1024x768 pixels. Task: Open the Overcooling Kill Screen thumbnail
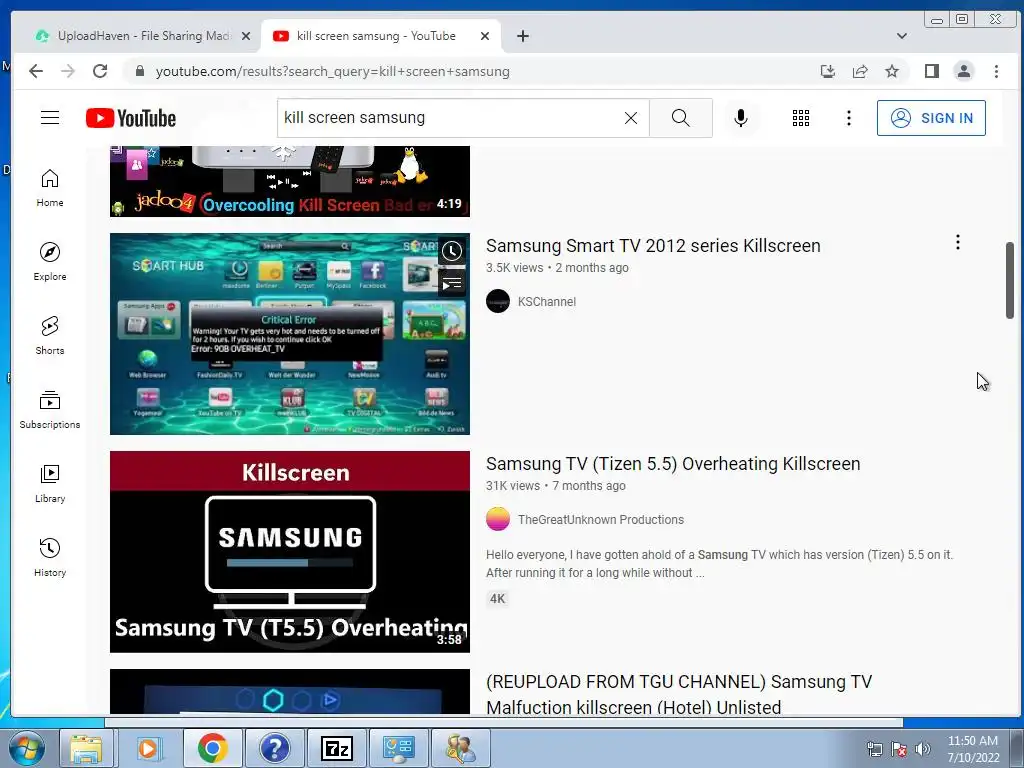290,182
